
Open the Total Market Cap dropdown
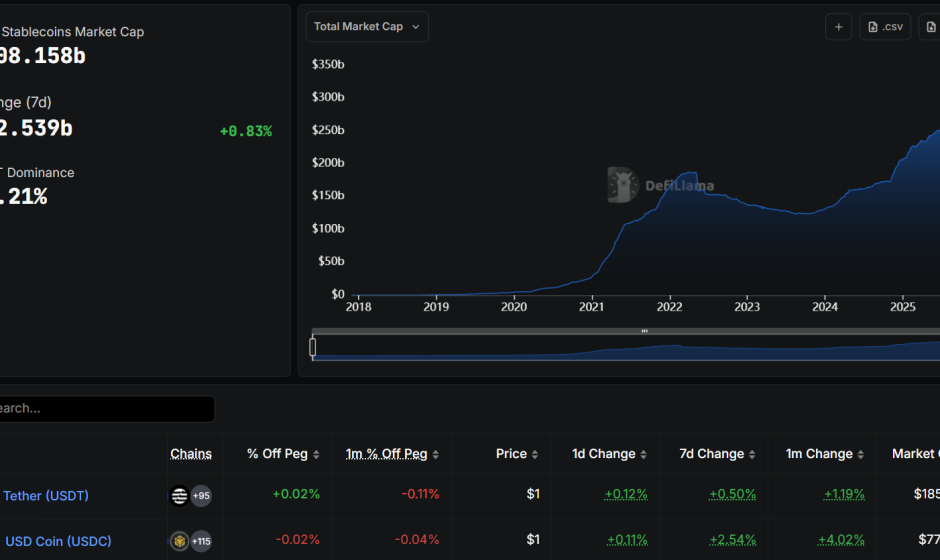pyautogui.click(x=367, y=27)
